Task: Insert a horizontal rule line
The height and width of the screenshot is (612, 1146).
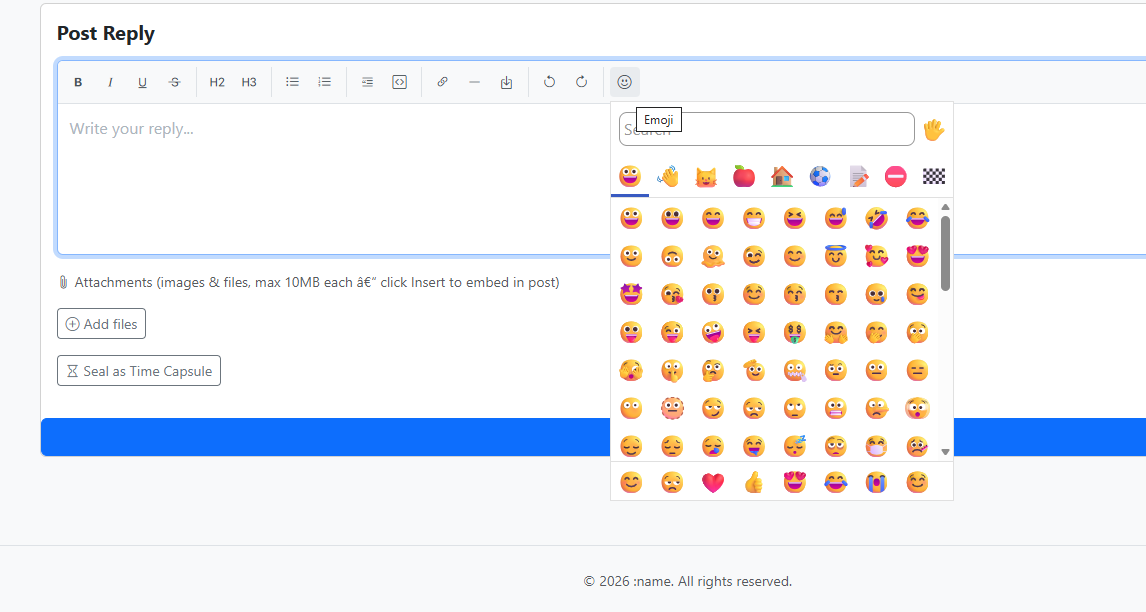Action: coord(474,82)
